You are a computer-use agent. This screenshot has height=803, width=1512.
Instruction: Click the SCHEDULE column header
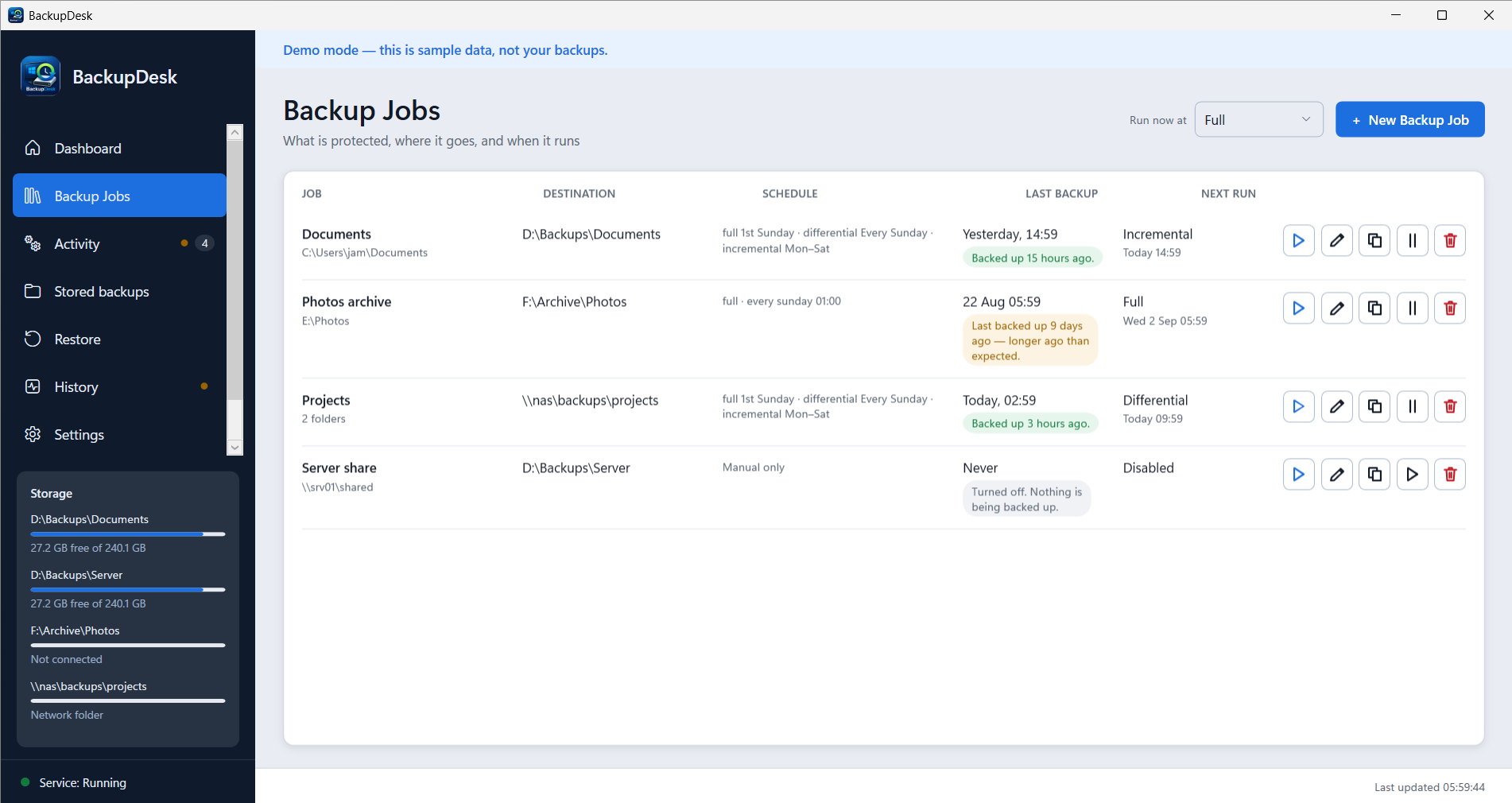[x=789, y=193]
